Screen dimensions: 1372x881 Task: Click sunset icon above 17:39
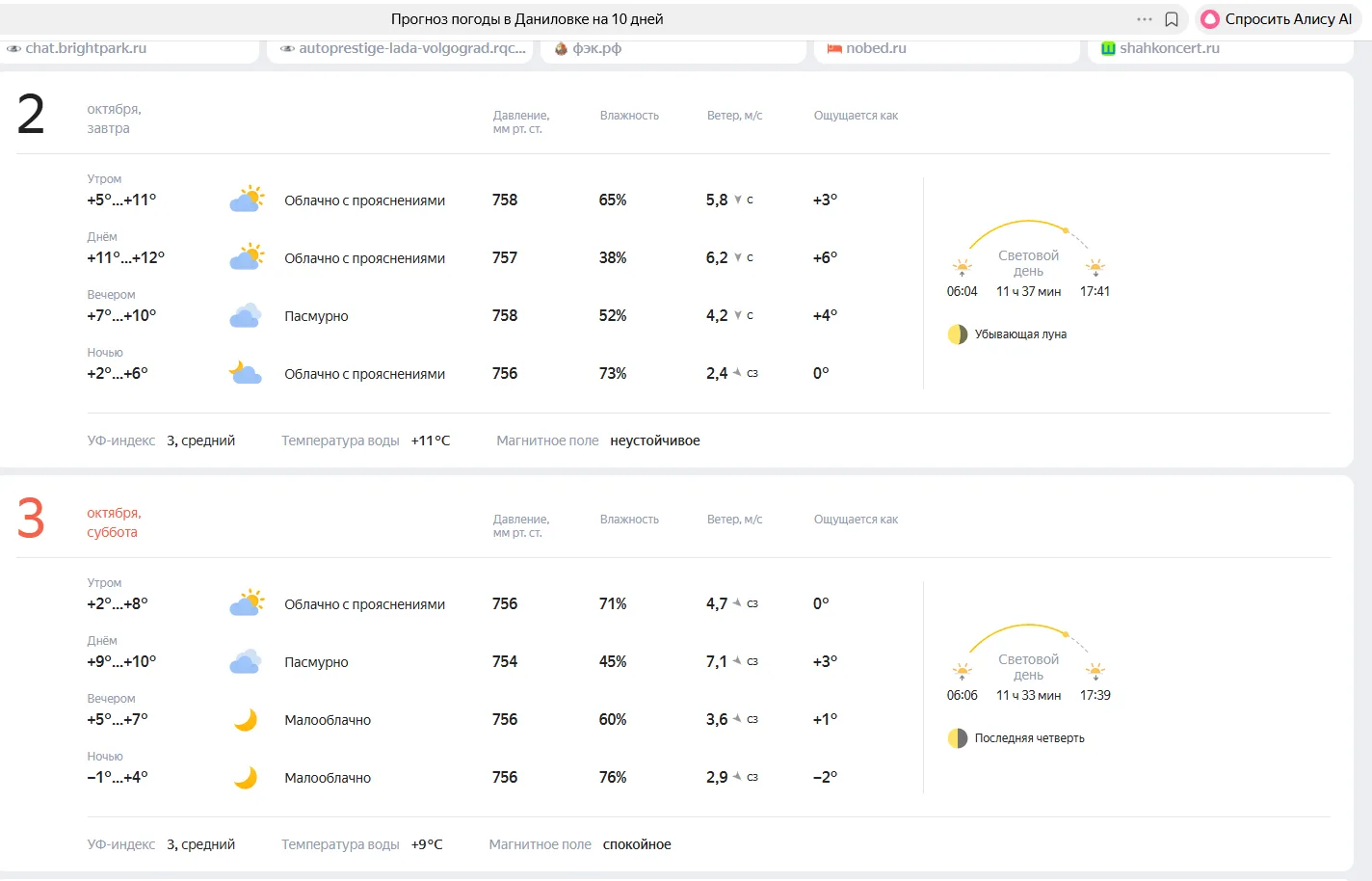click(x=1095, y=672)
